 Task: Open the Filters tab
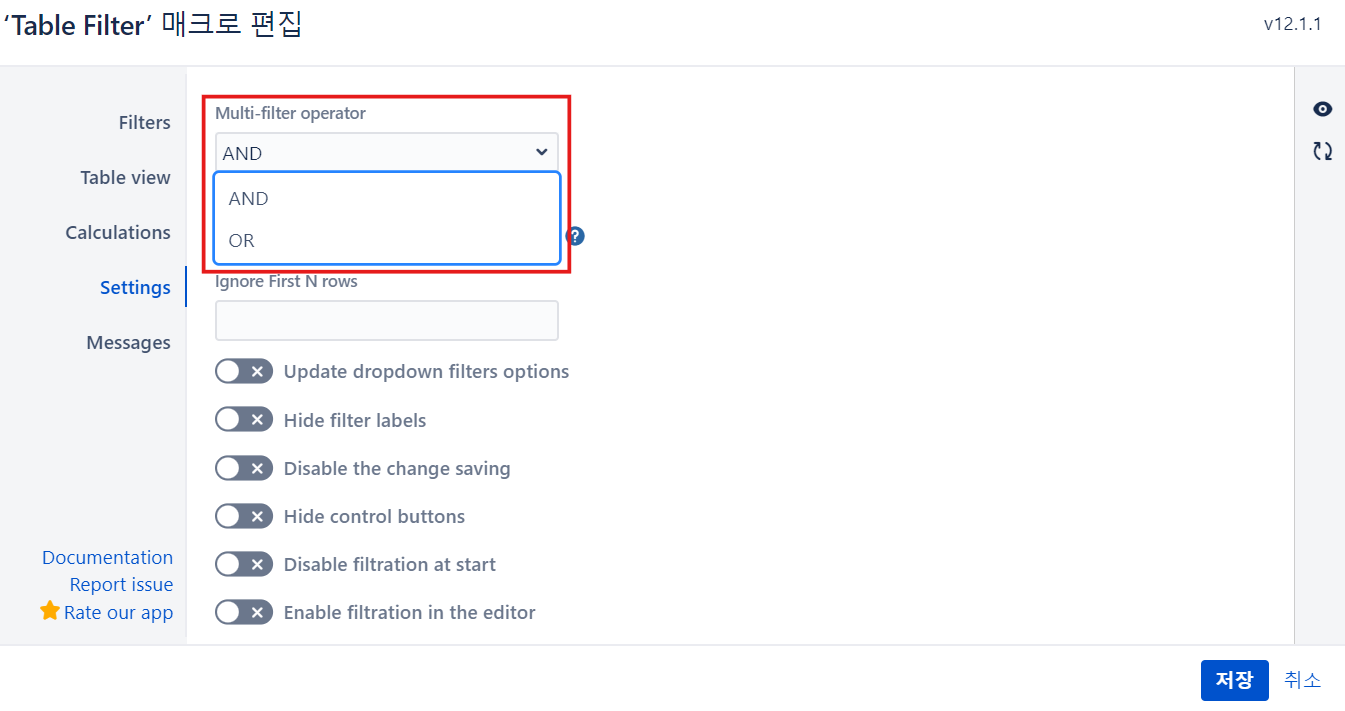pyautogui.click(x=144, y=122)
